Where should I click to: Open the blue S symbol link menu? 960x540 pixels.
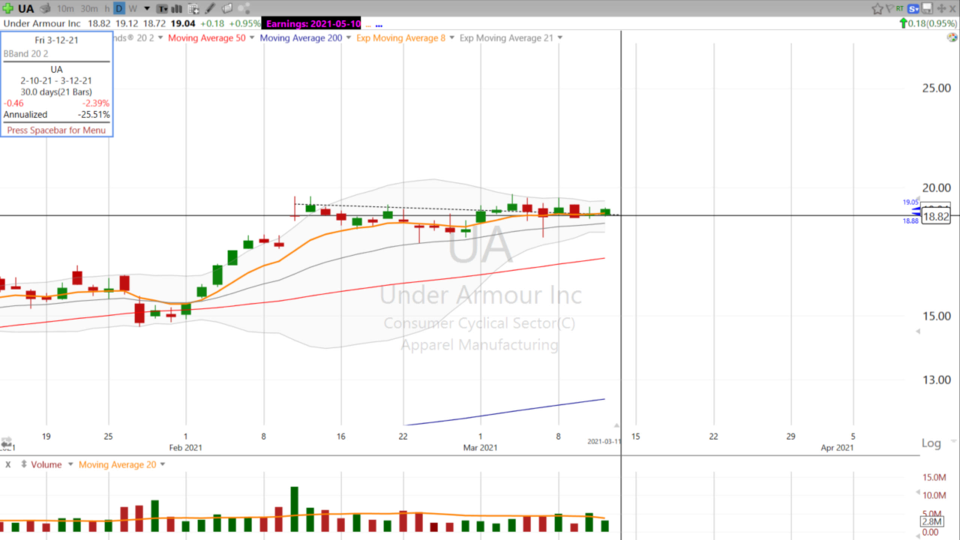point(913,9)
